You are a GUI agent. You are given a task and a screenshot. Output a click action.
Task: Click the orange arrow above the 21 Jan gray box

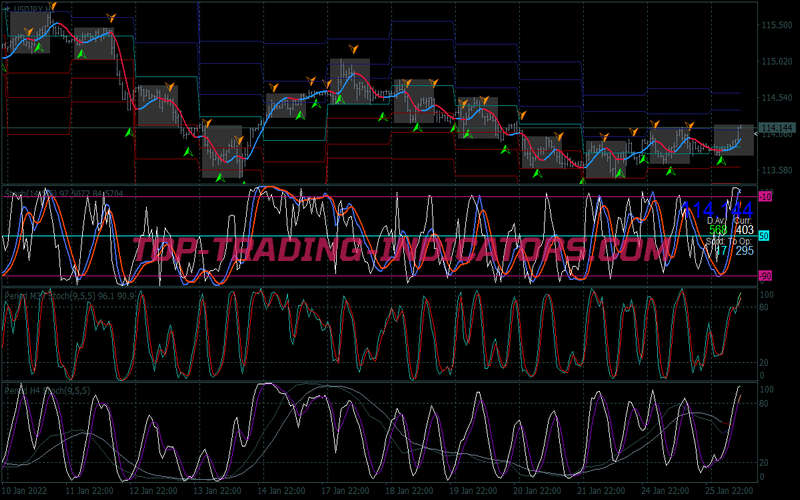[604, 137]
